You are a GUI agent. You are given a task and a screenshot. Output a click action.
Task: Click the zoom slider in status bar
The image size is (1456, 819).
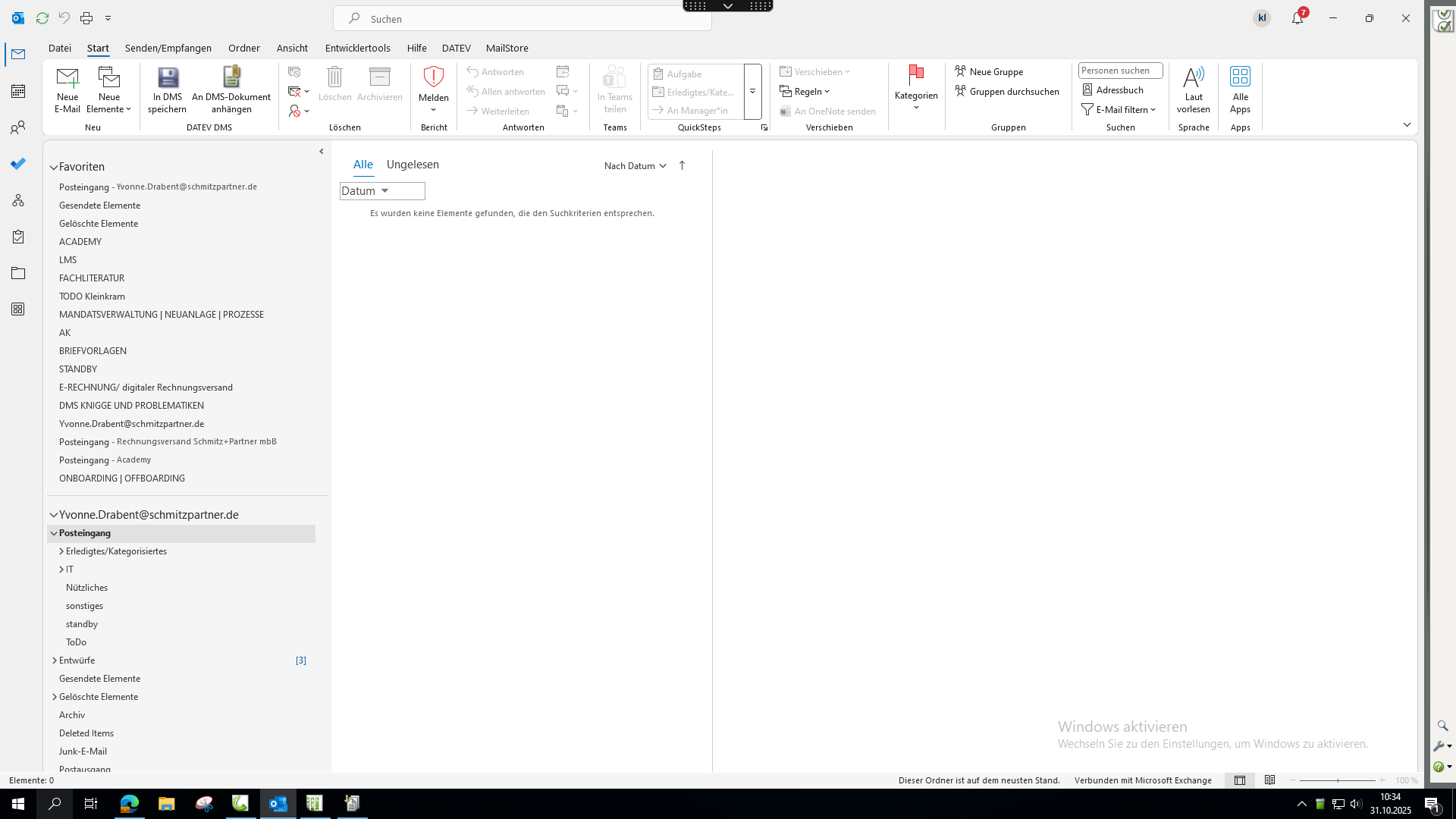click(1337, 780)
